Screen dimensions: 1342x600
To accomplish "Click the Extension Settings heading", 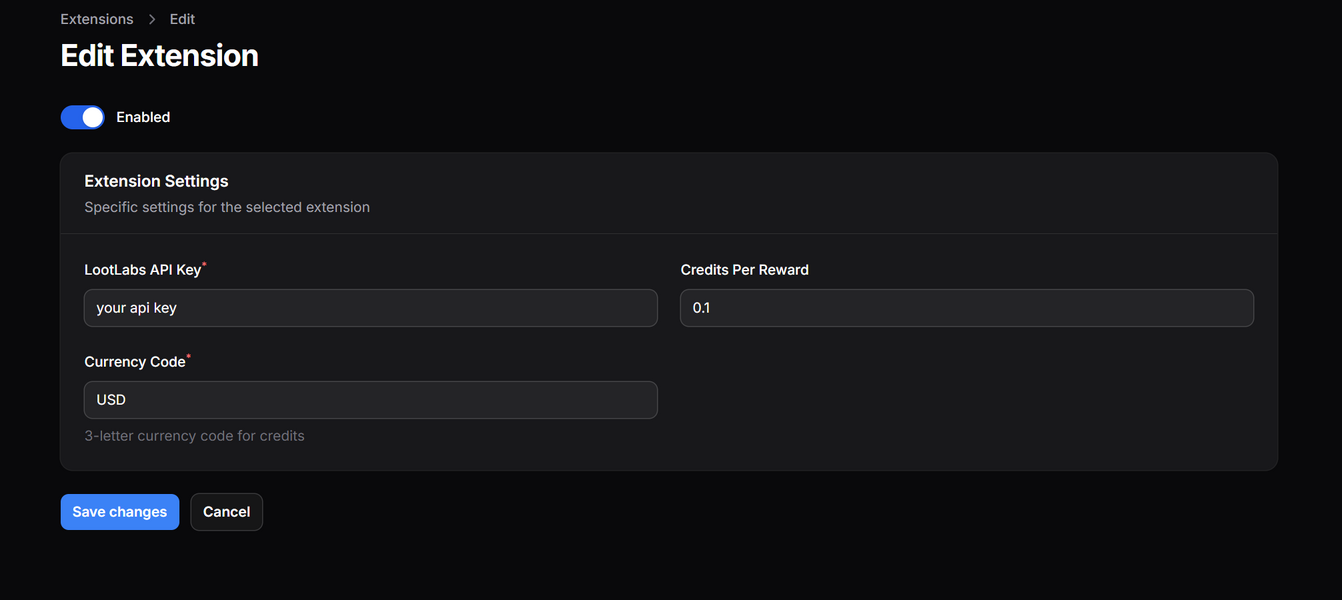I will (156, 181).
